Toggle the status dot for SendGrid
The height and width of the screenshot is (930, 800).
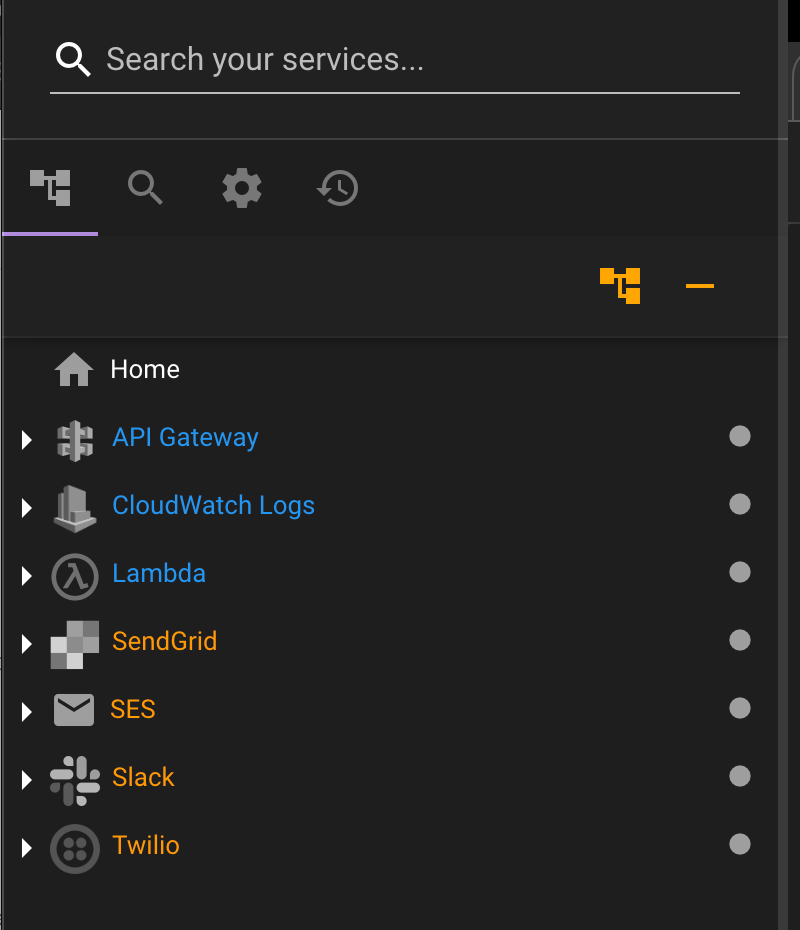coord(740,641)
